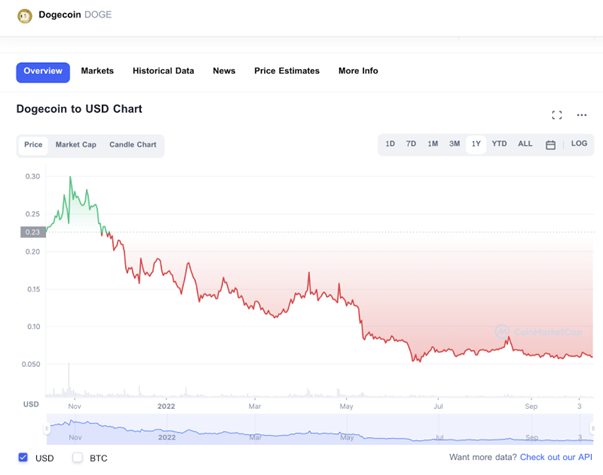Set chart range to 1Y
Viewport: 603px width, 475px height.
(476, 144)
